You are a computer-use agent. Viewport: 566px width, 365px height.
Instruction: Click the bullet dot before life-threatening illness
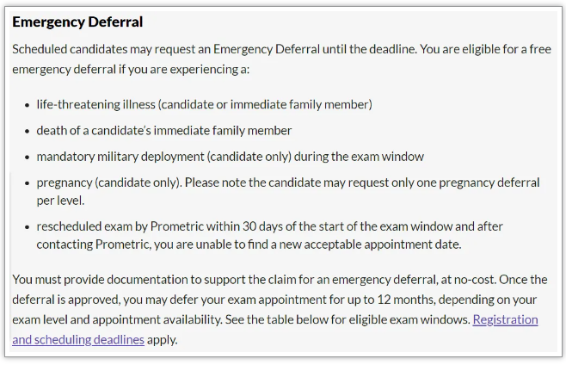(x=27, y=105)
